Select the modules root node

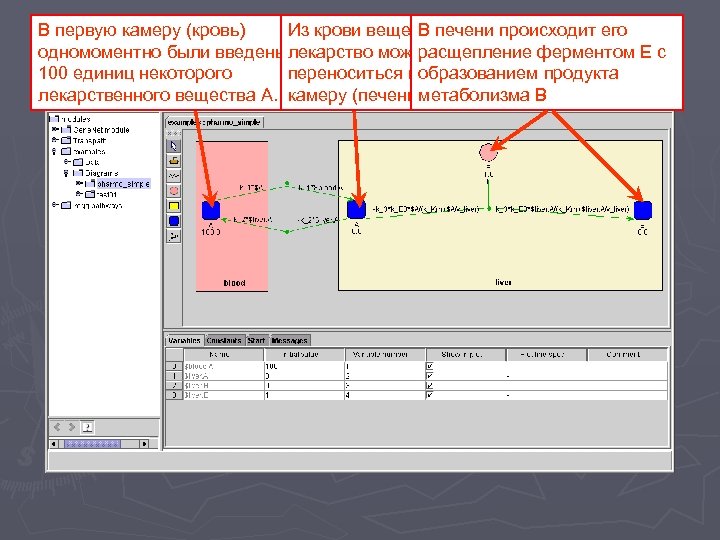(x=76, y=119)
